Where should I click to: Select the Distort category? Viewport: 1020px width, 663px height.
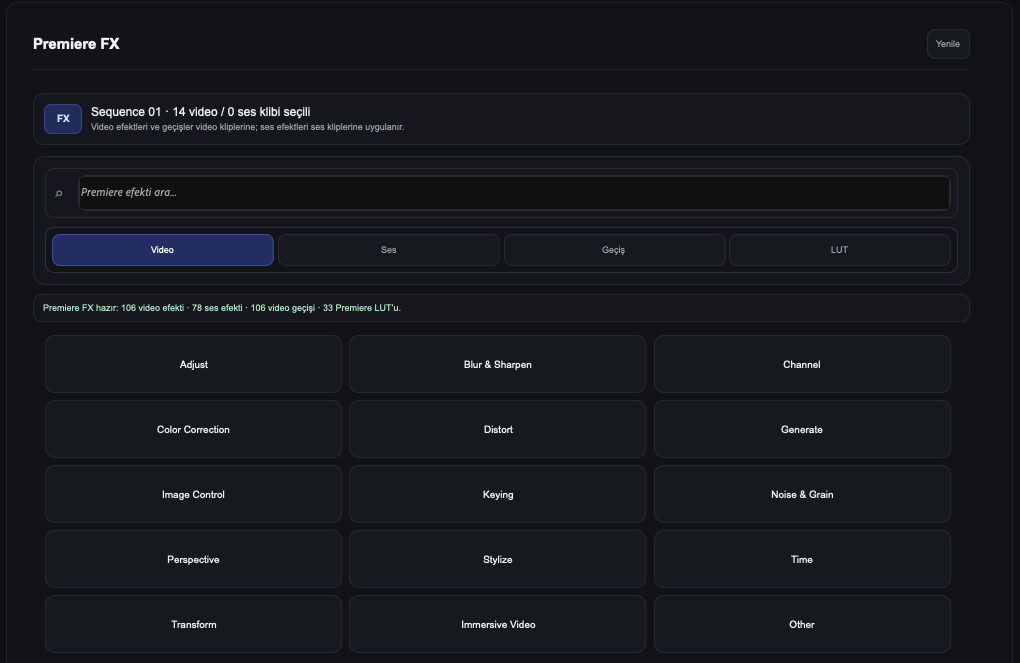(x=498, y=429)
